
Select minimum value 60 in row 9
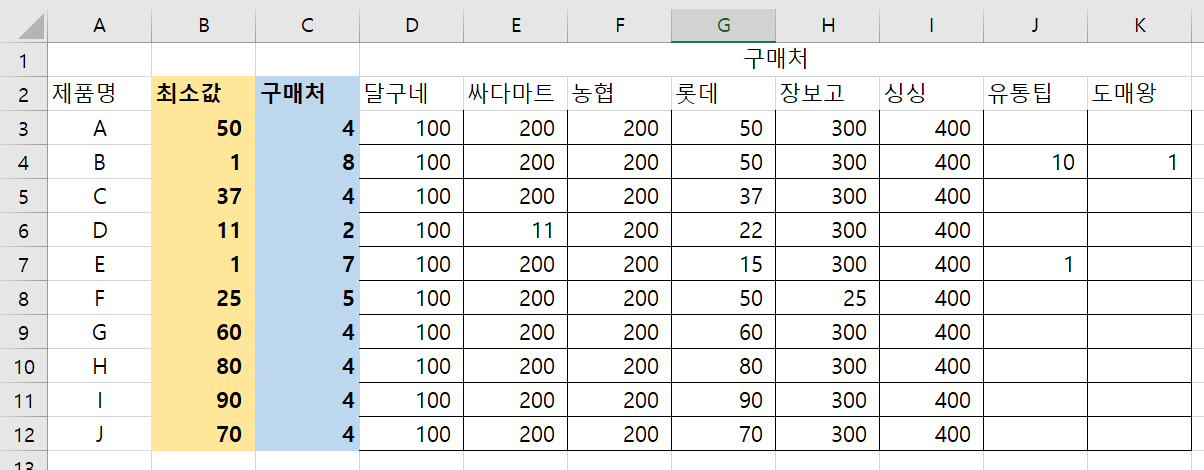pyautogui.click(x=203, y=332)
